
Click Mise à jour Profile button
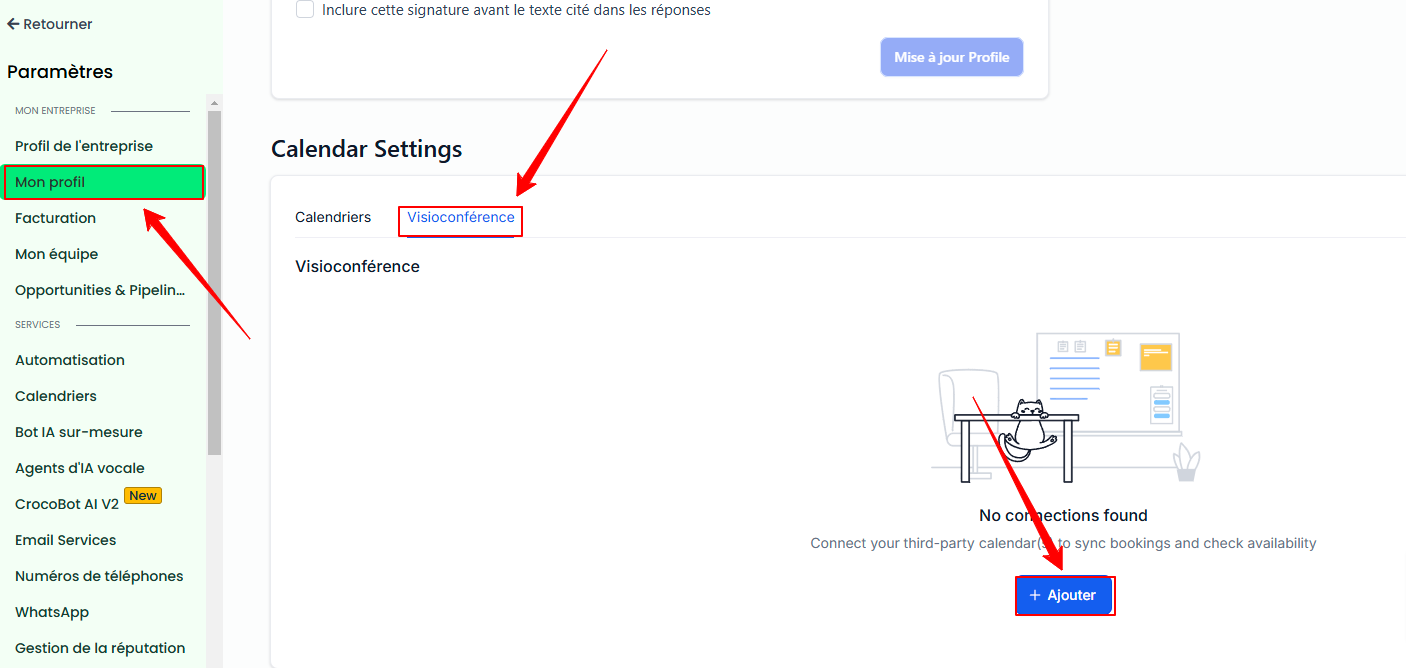pyautogui.click(x=952, y=57)
